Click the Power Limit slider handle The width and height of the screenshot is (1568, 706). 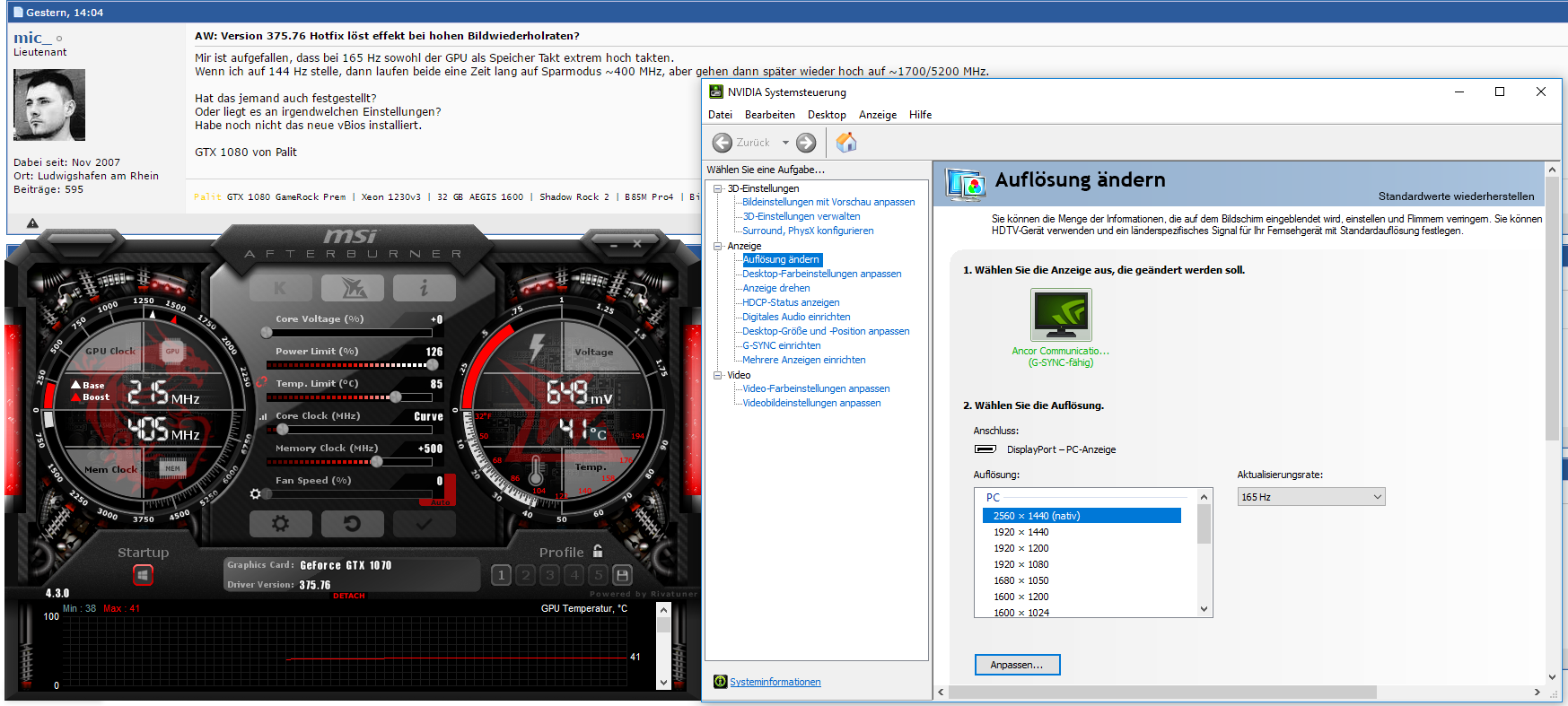pos(433,365)
